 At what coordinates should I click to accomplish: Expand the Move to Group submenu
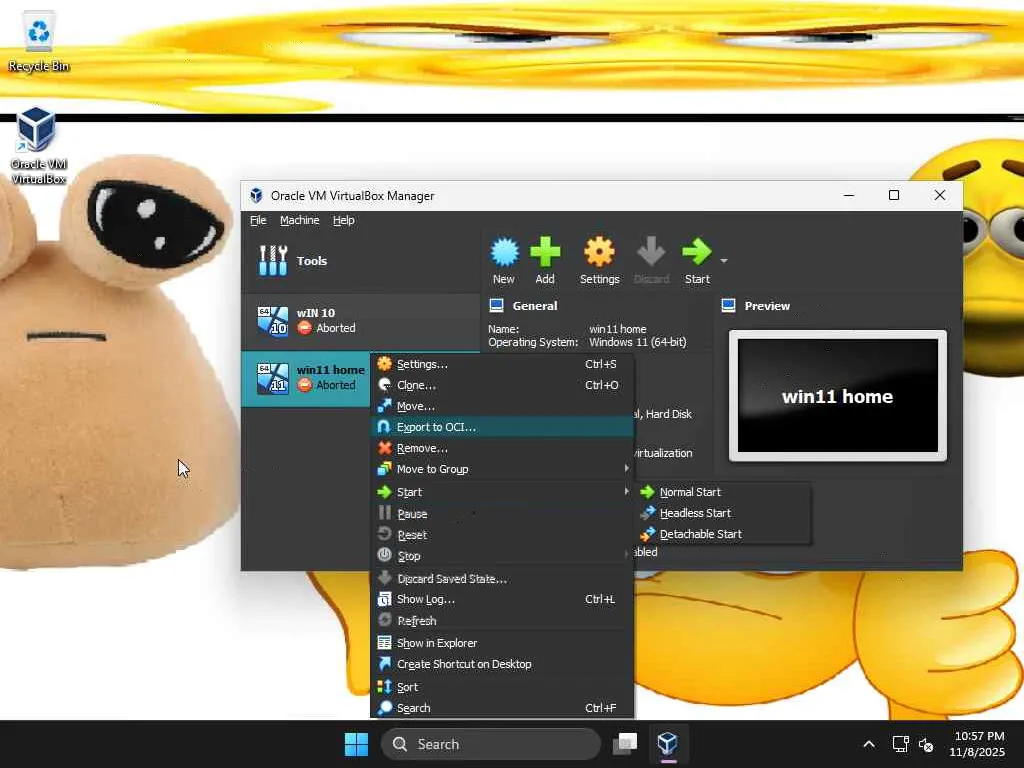(502, 470)
